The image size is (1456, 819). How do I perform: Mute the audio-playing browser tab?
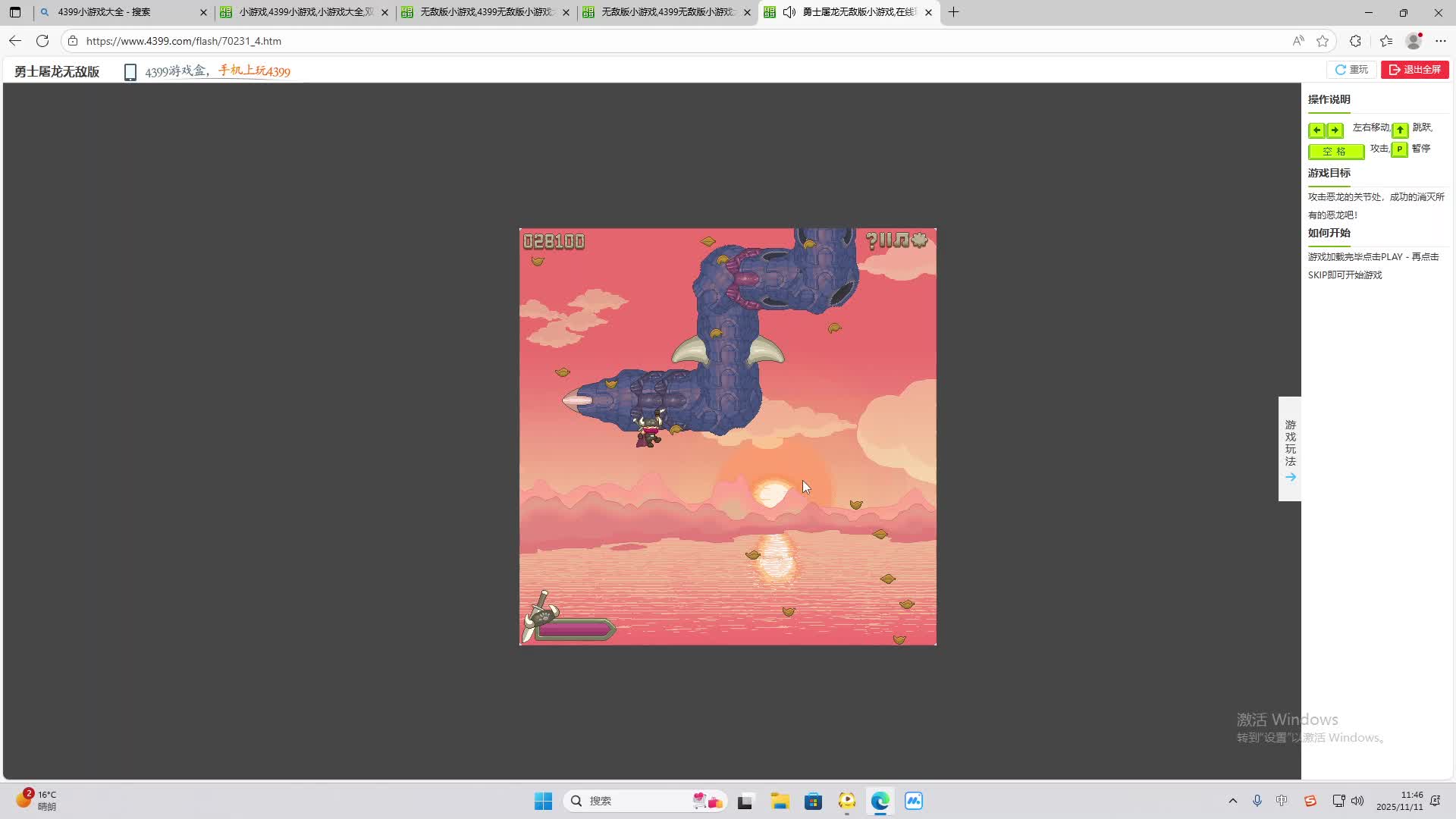789,12
